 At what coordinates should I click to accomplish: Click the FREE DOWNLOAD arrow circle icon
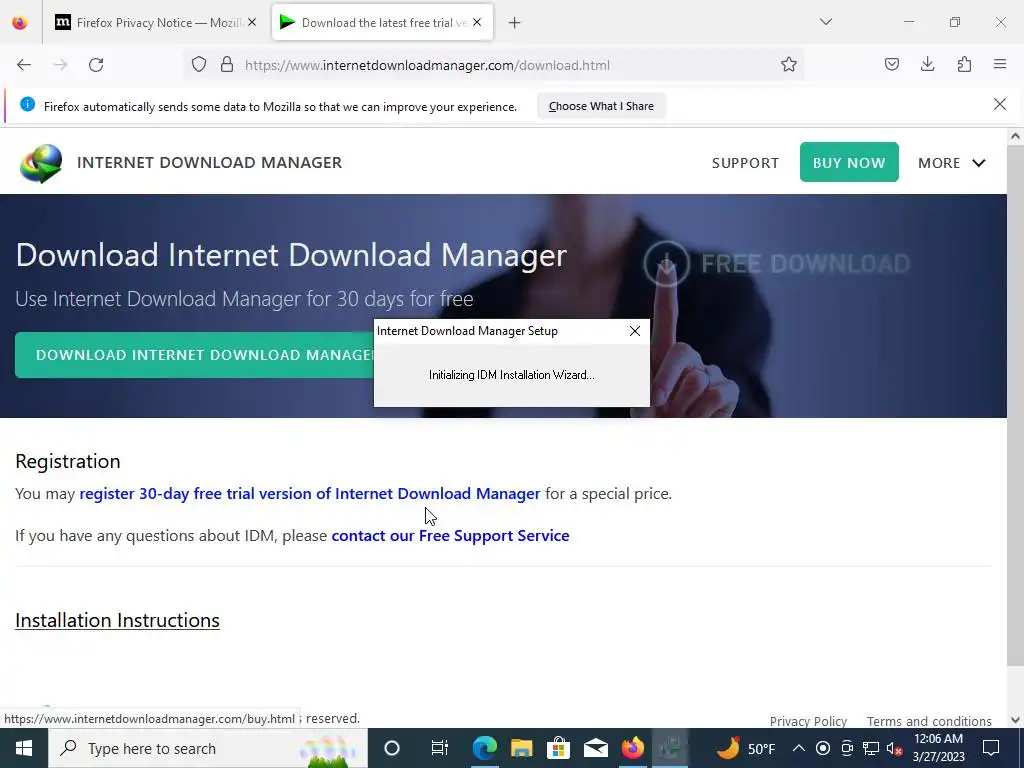[666, 264]
